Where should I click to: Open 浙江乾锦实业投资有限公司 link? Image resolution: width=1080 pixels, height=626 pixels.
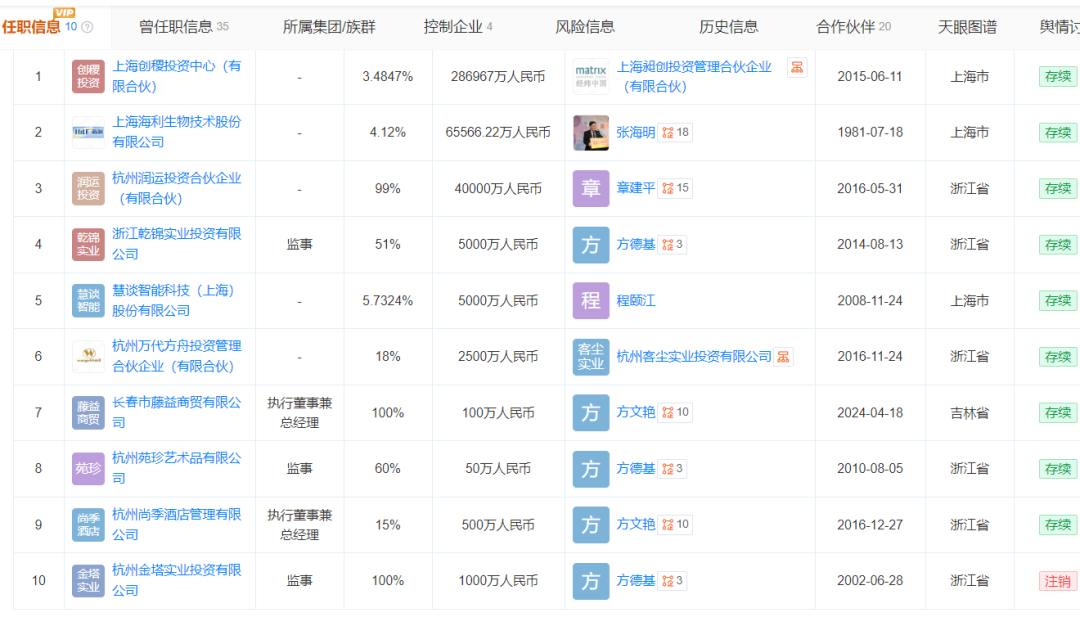click(177, 244)
